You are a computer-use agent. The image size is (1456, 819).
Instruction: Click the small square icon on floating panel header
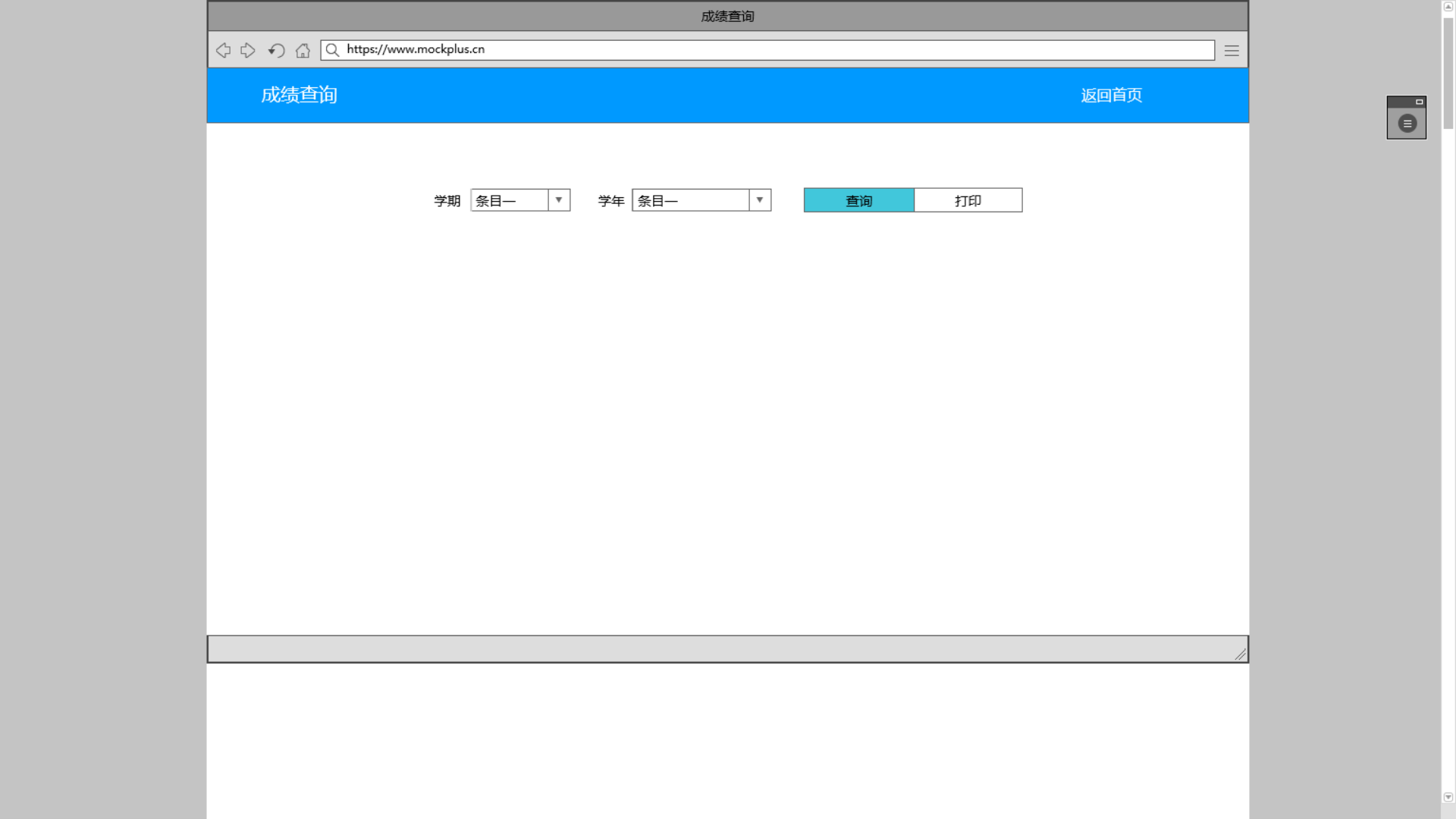1419,102
